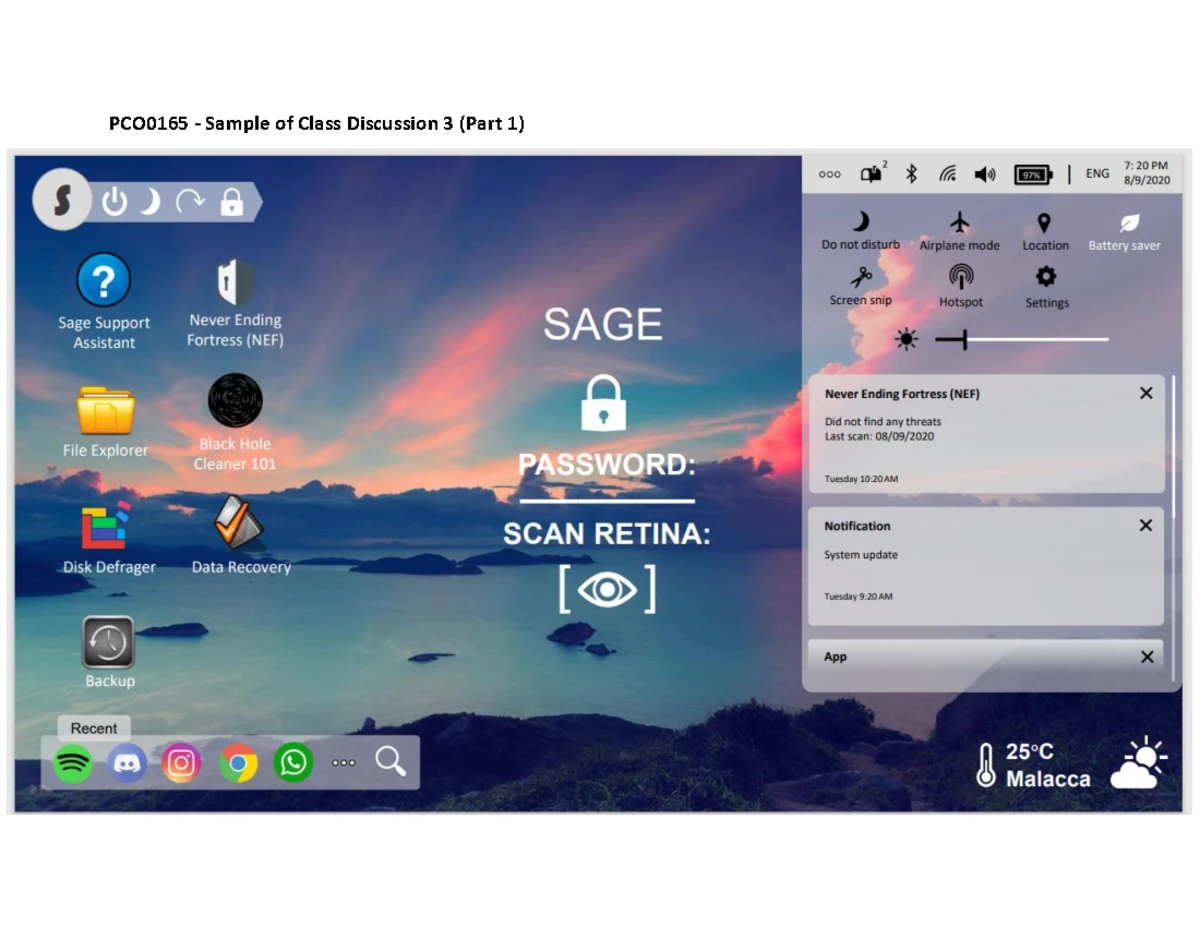Screen dimensions: 1200x927
Task: Start a Screen snip
Action: (x=860, y=286)
